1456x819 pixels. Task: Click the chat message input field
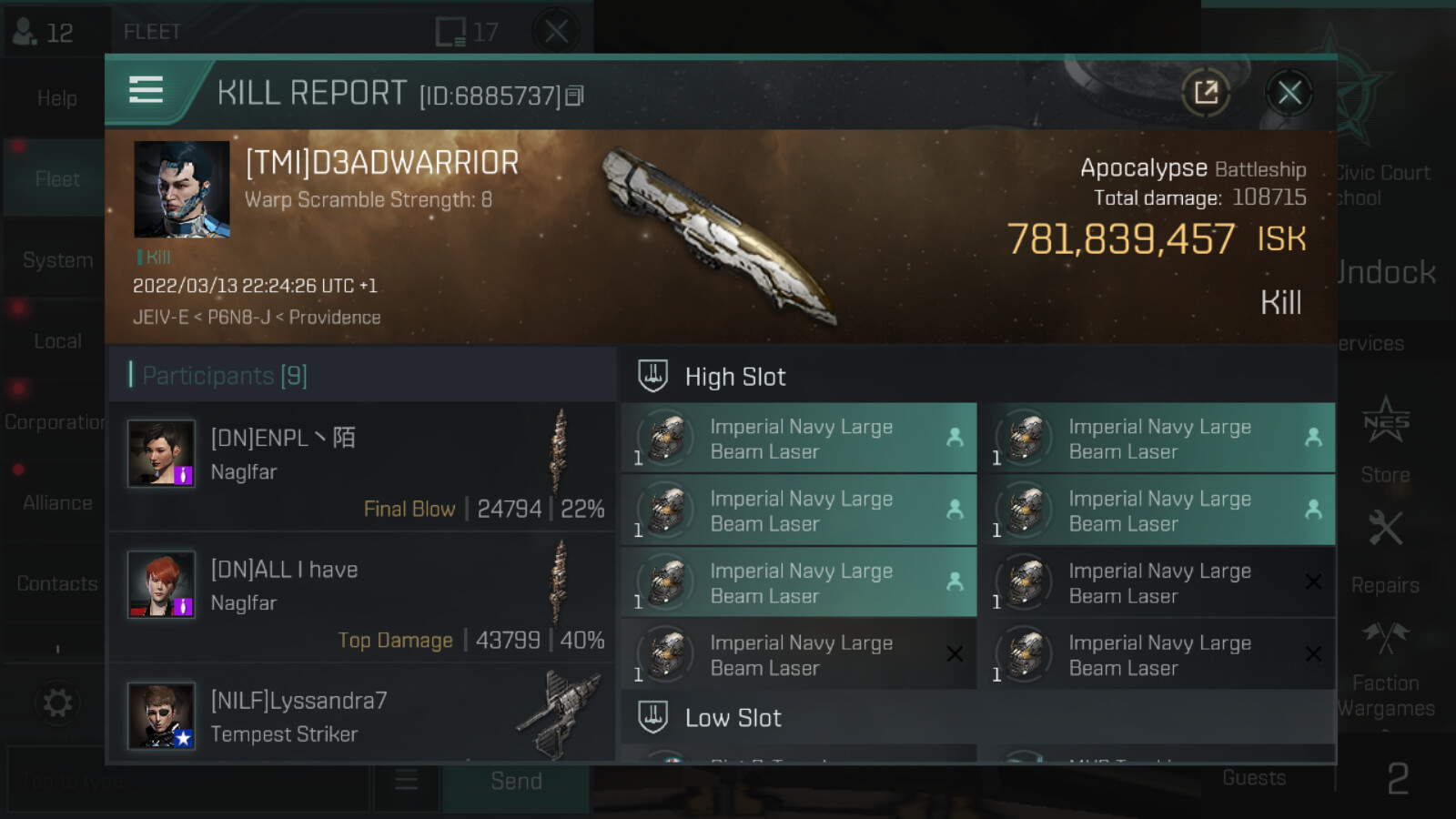click(x=189, y=781)
